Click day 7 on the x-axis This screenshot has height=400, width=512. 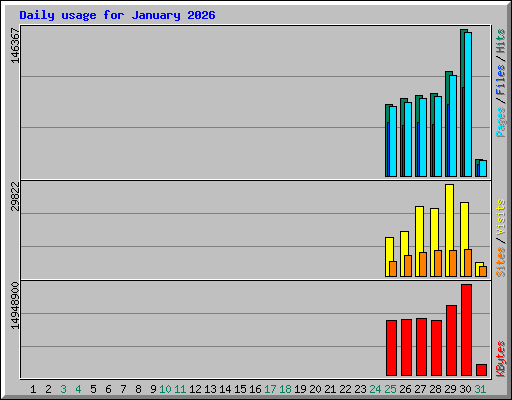pyautogui.click(x=123, y=389)
